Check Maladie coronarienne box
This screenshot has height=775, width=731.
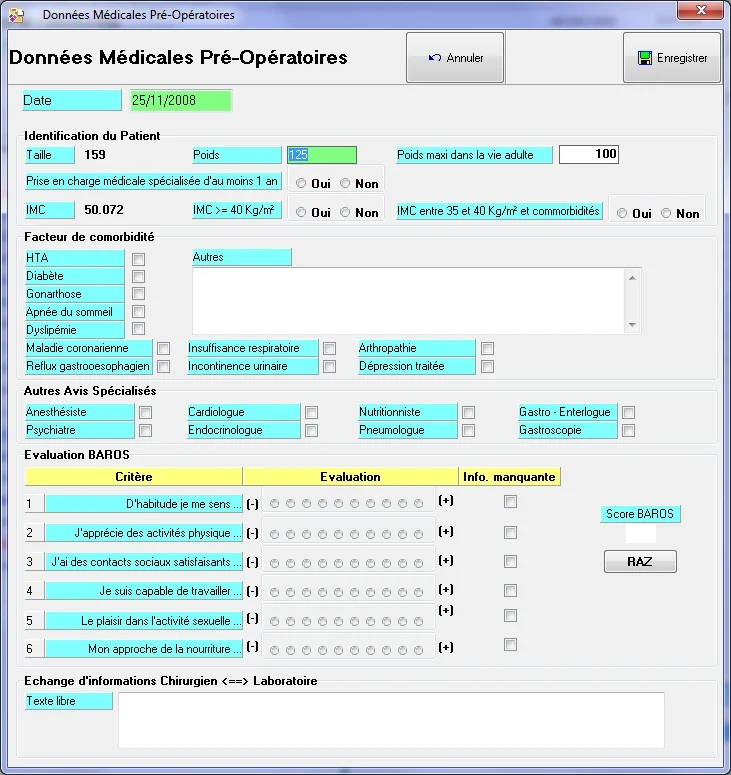[x=164, y=348]
